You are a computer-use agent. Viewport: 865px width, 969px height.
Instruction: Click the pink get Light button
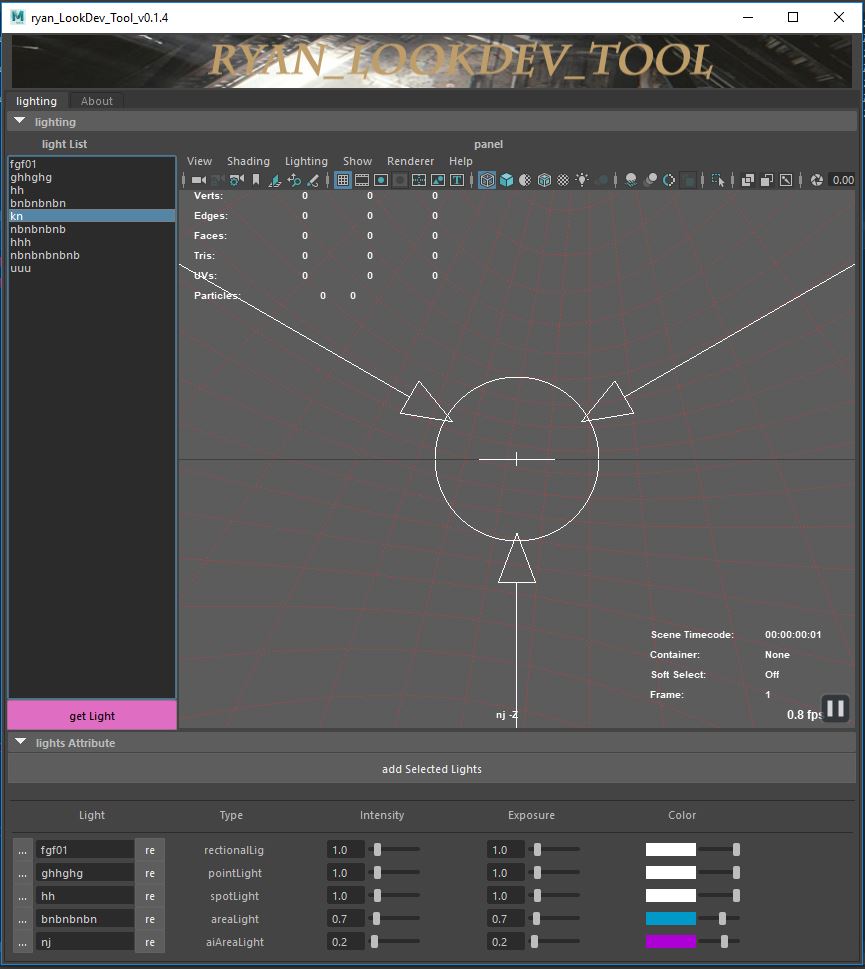[92, 716]
